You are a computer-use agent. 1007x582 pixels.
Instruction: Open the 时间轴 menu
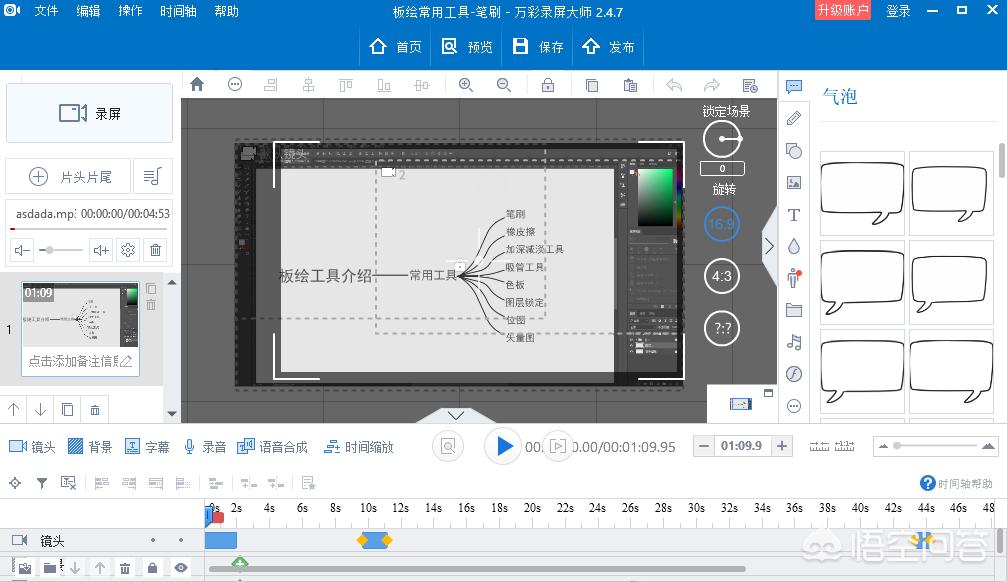(x=178, y=11)
